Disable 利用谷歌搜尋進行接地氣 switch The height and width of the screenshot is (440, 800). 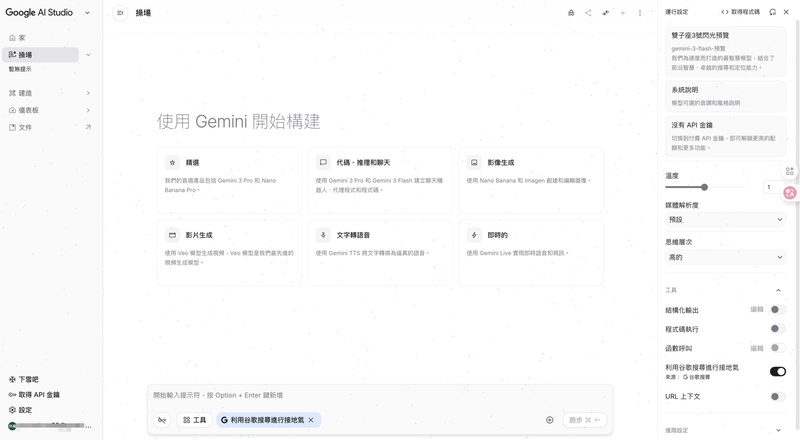pos(778,372)
